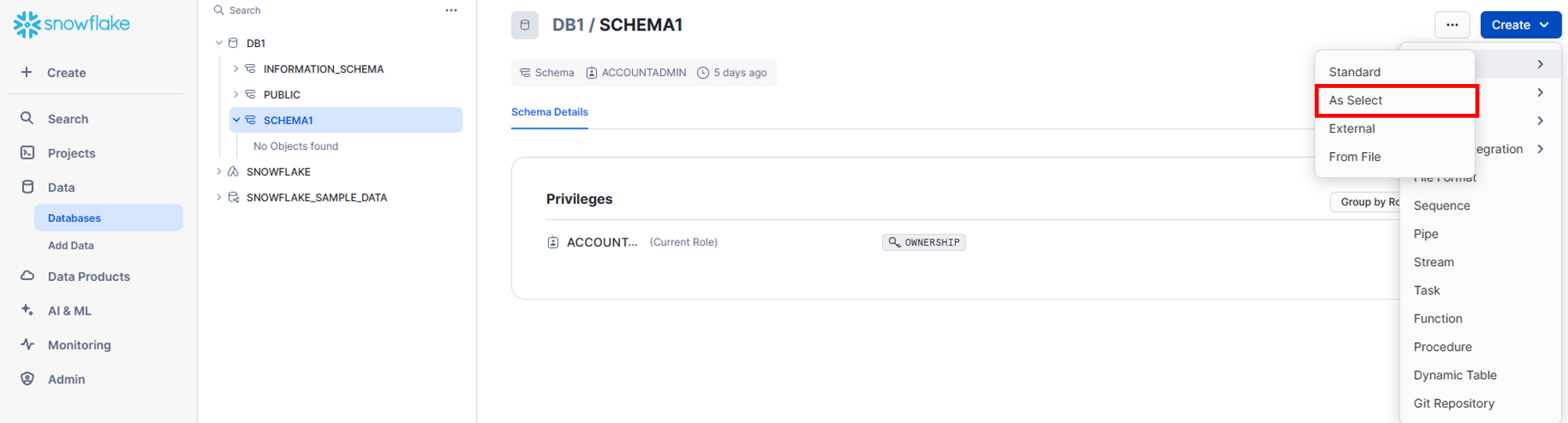1568x423 pixels.
Task: Select the SCHEMA1 tree item
Action: pyautogui.click(x=288, y=120)
